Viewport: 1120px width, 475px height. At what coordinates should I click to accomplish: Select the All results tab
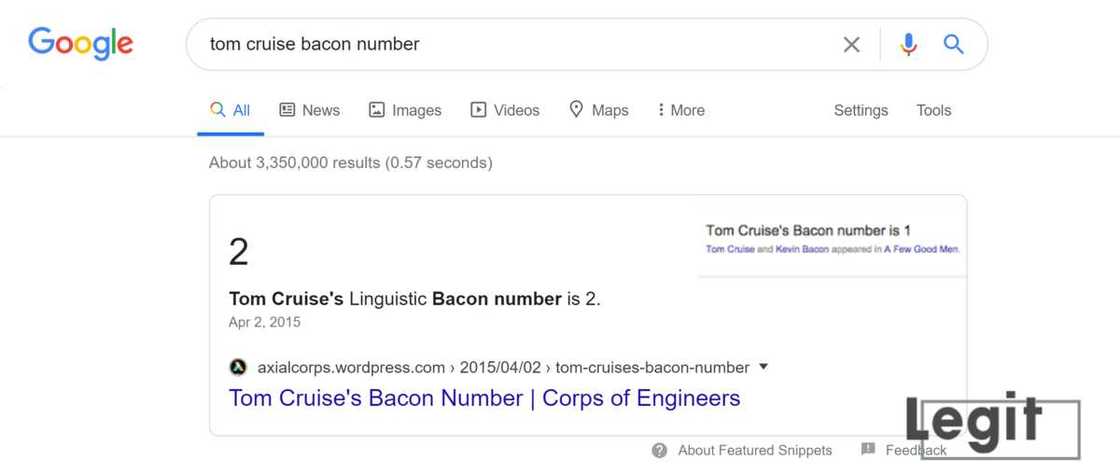(230, 110)
